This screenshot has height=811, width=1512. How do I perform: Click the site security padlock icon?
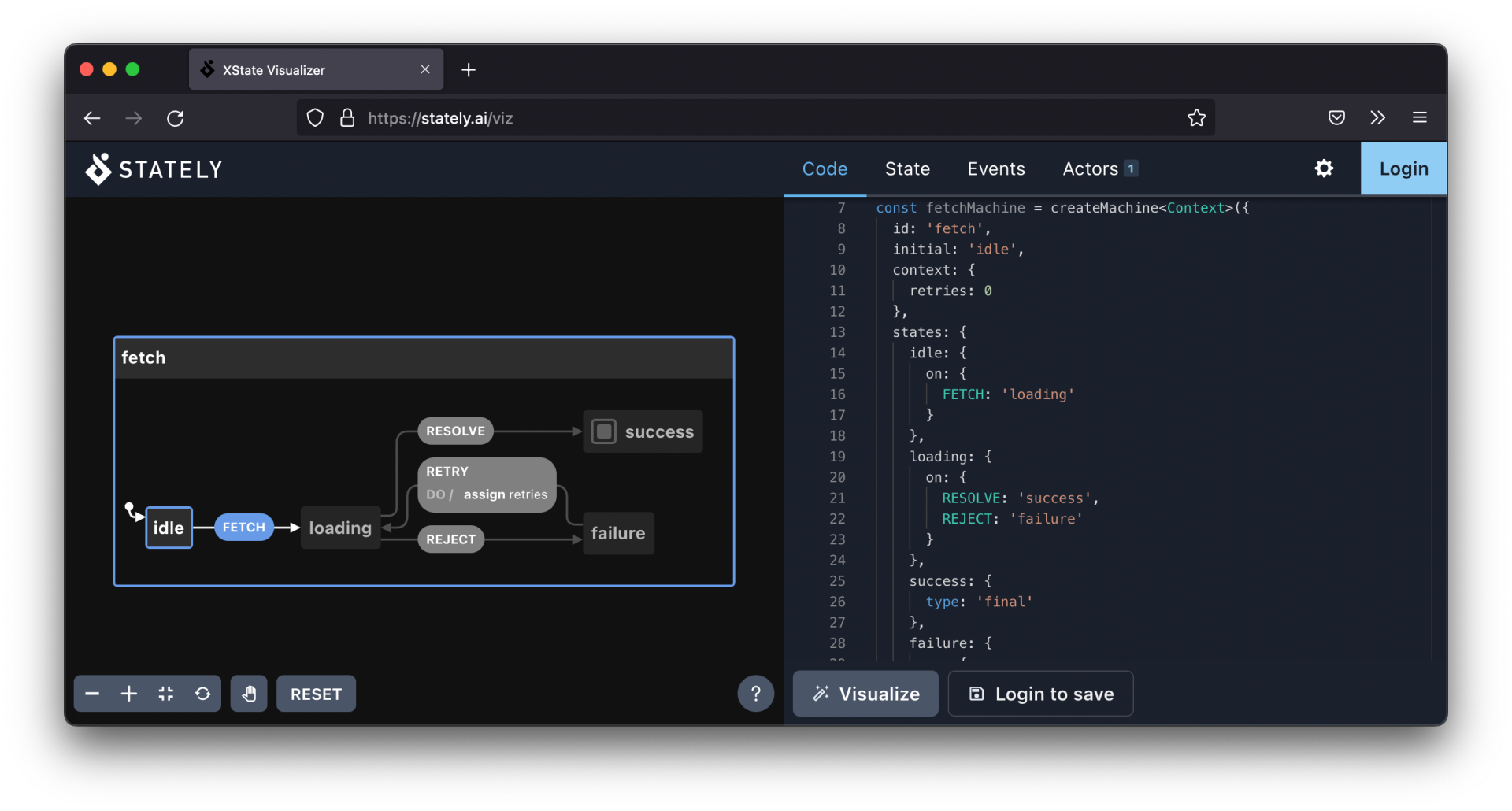click(x=347, y=118)
